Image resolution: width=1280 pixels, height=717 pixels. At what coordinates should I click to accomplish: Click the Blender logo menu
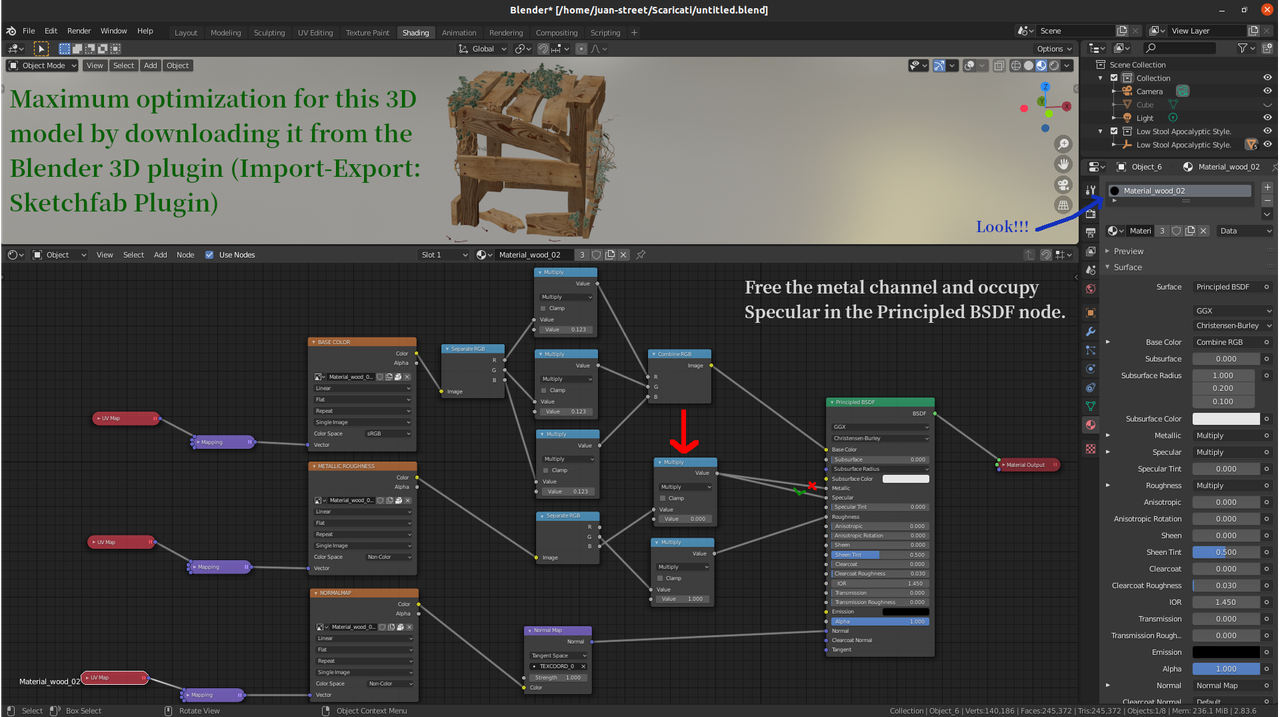coord(11,31)
